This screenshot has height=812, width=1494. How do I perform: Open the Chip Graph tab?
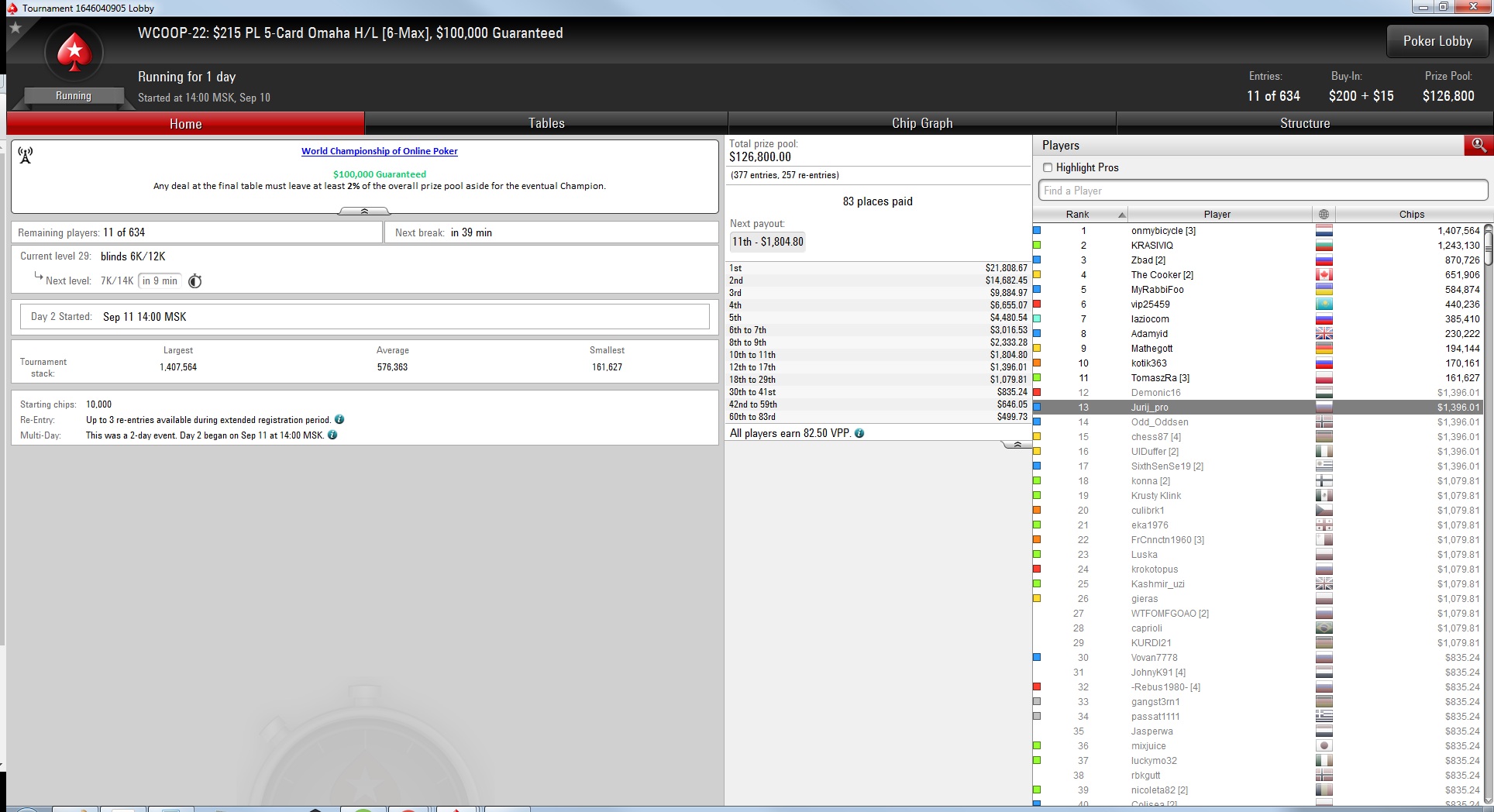pos(922,123)
